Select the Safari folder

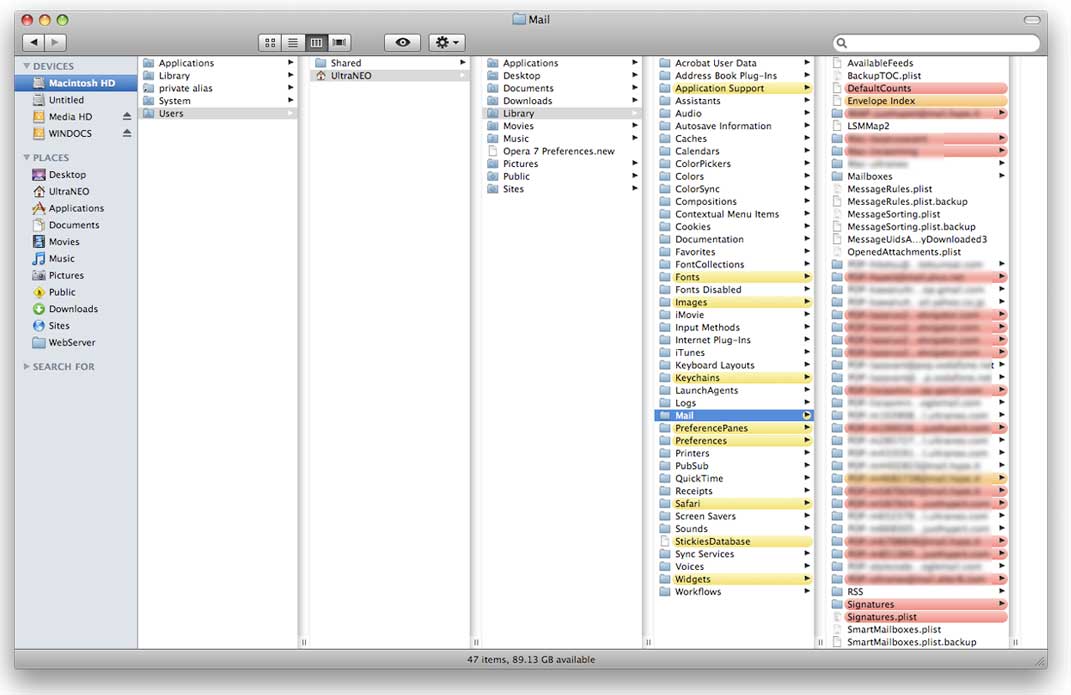(x=734, y=504)
